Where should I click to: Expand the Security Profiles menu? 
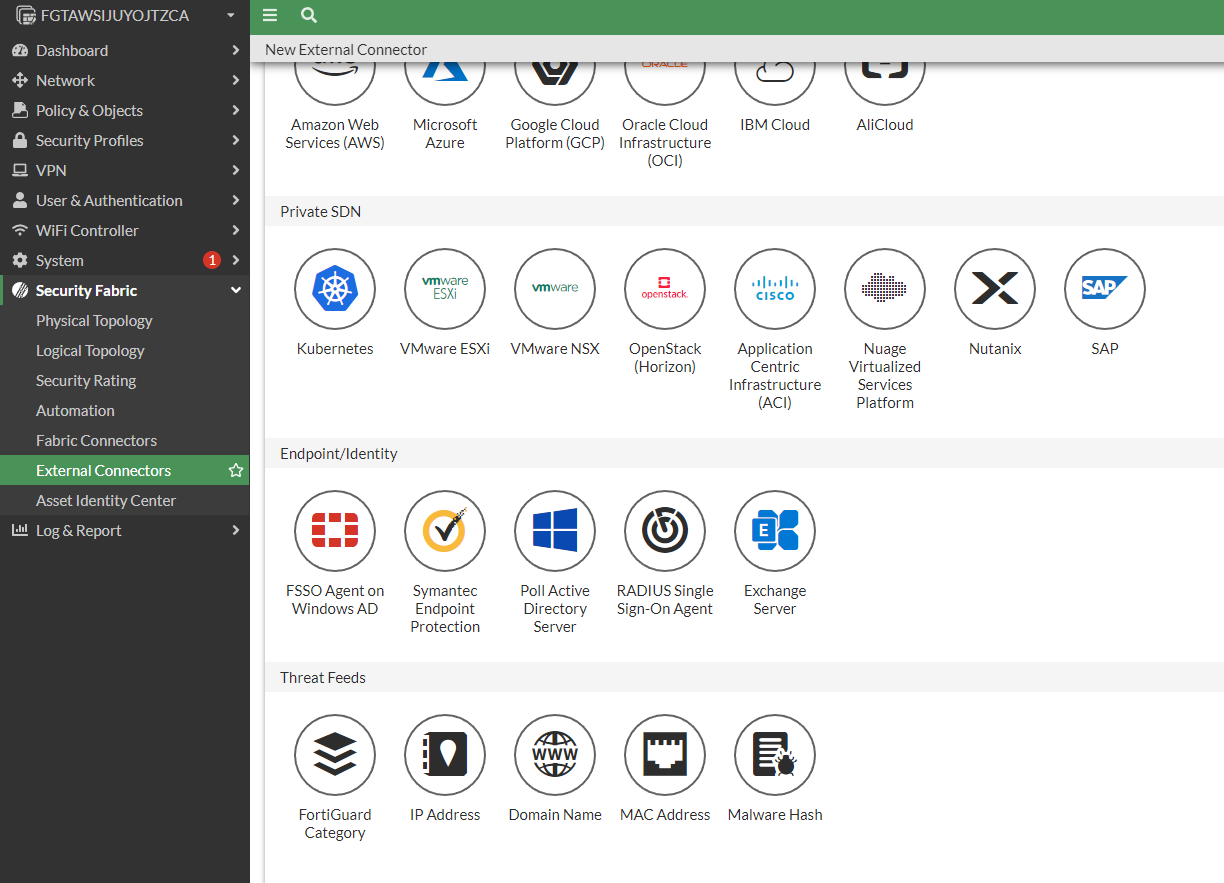tap(125, 140)
